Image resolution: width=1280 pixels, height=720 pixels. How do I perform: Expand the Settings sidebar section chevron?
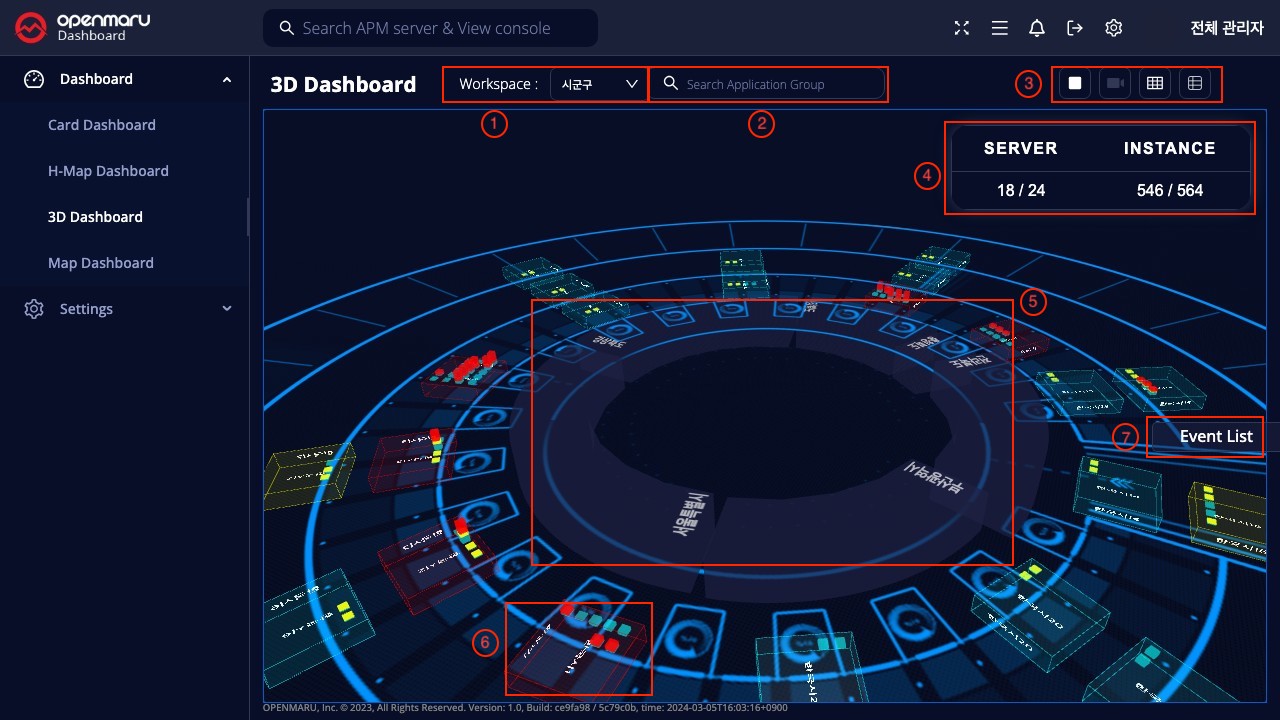click(x=227, y=309)
